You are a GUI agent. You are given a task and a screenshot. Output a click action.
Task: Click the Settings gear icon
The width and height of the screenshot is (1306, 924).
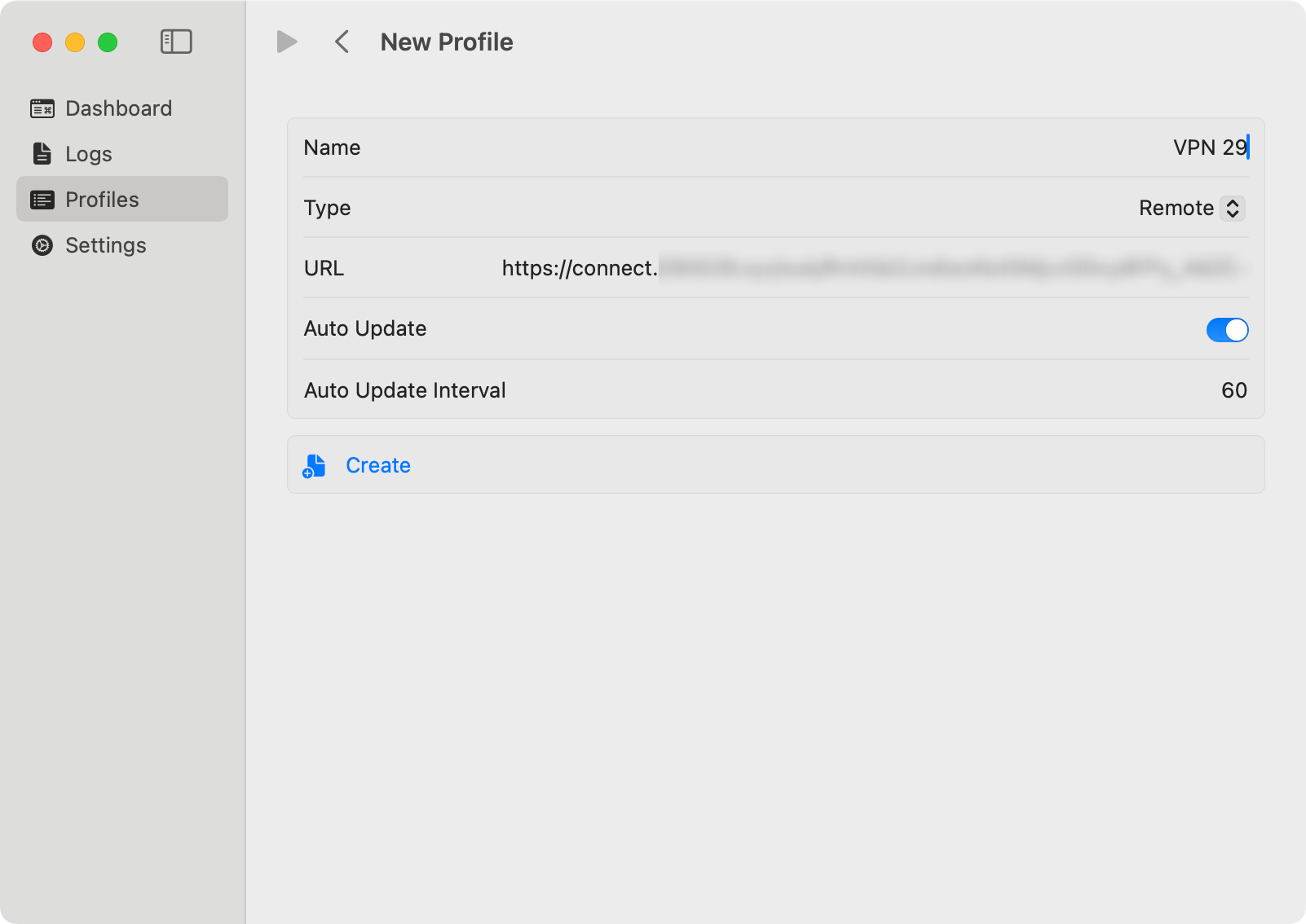[x=42, y=245]
